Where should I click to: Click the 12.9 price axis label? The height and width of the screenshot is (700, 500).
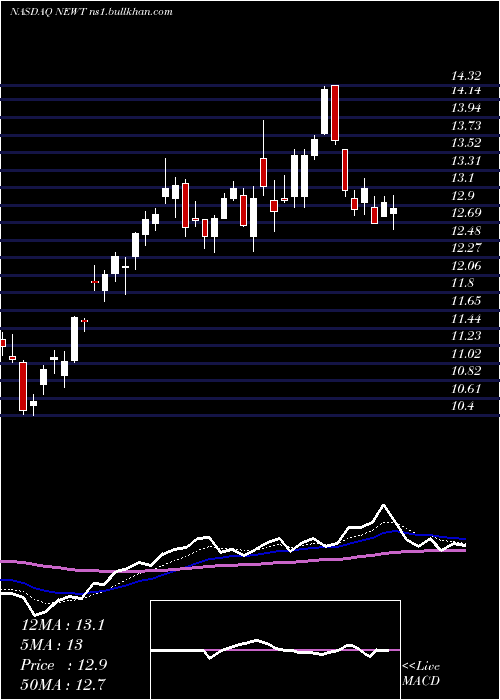464,196
